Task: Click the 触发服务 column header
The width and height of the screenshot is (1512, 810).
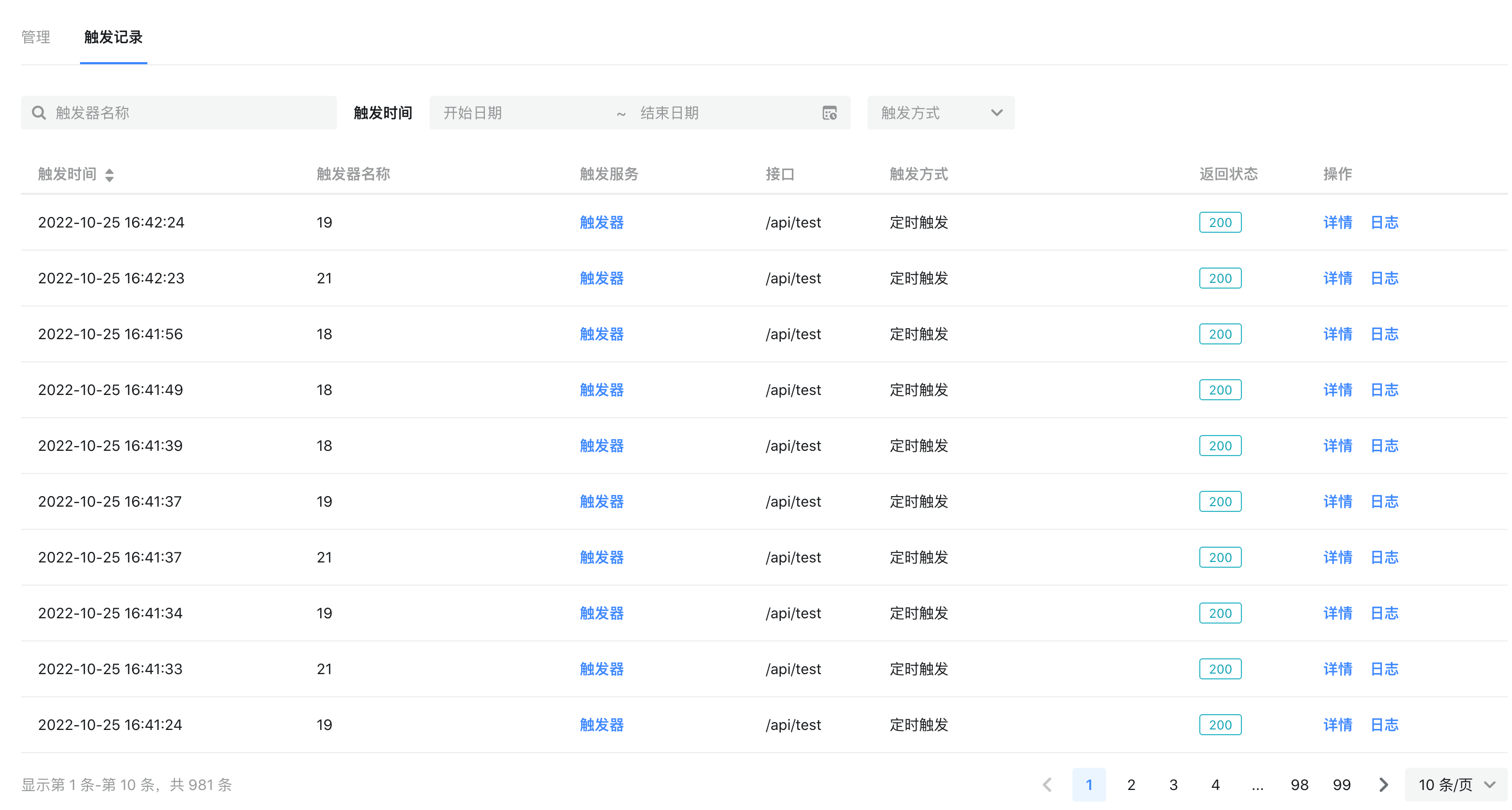Action: pyautogui.click(x=609, y=174)
